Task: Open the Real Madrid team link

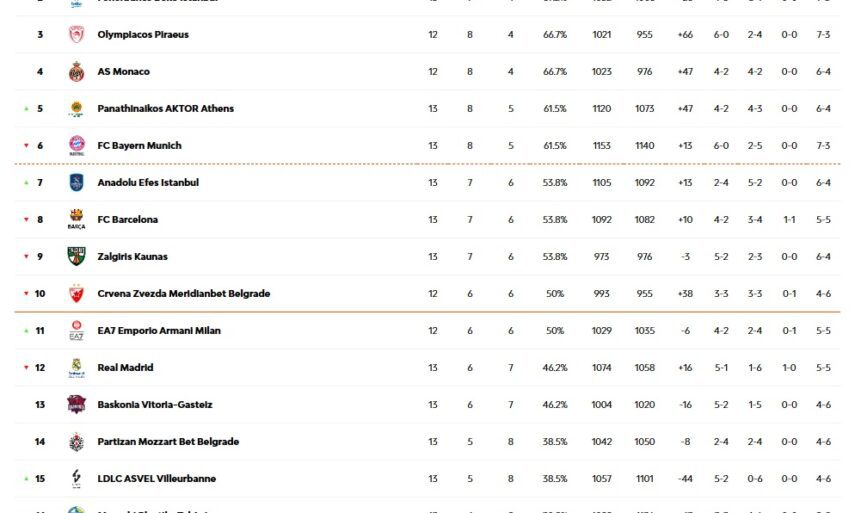Action: (x=125, y=368)
